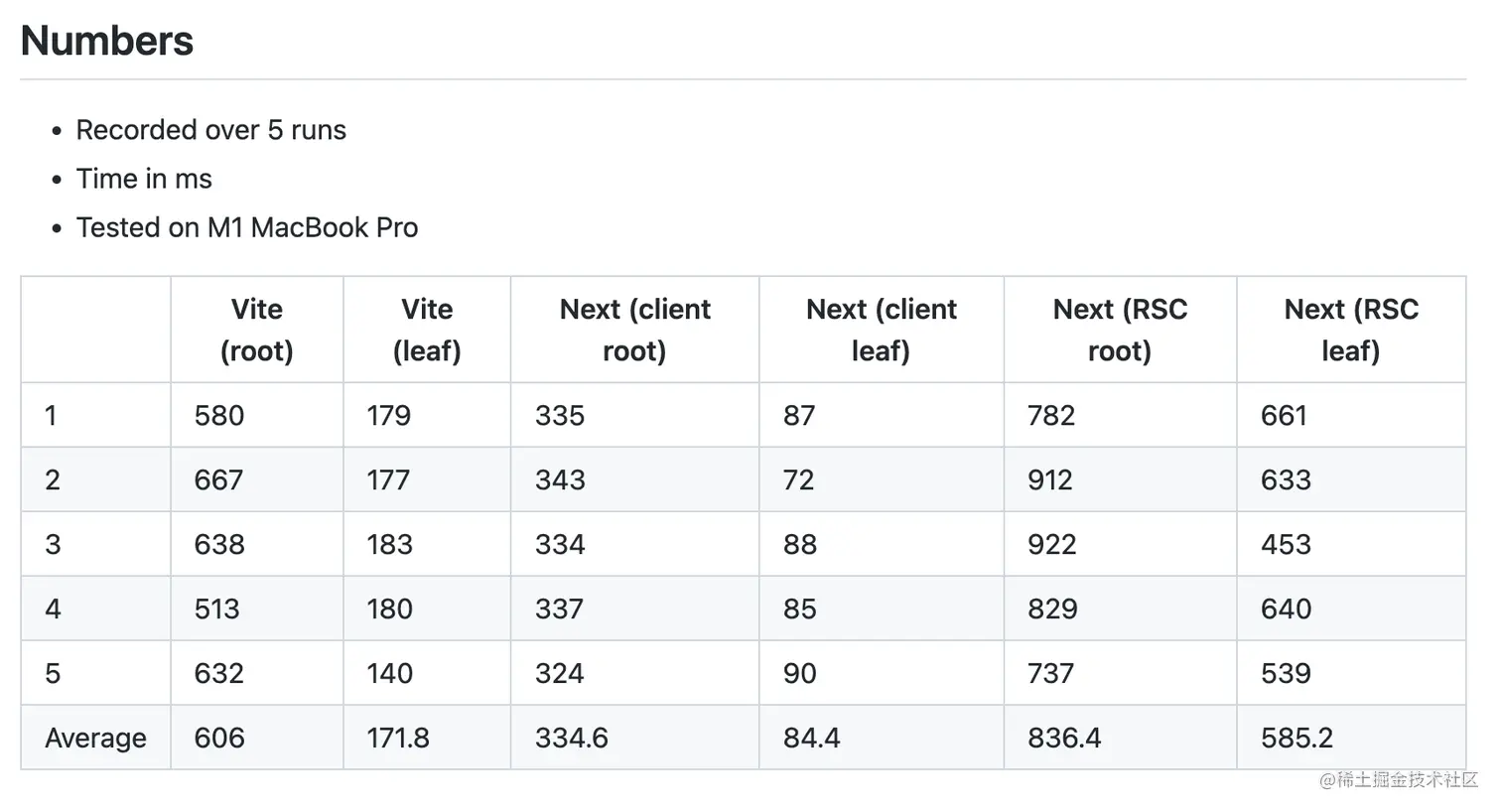This screenshot has height=812, width=1501.
Task: Select the cell showing 912
Action: pos(1050,479)
